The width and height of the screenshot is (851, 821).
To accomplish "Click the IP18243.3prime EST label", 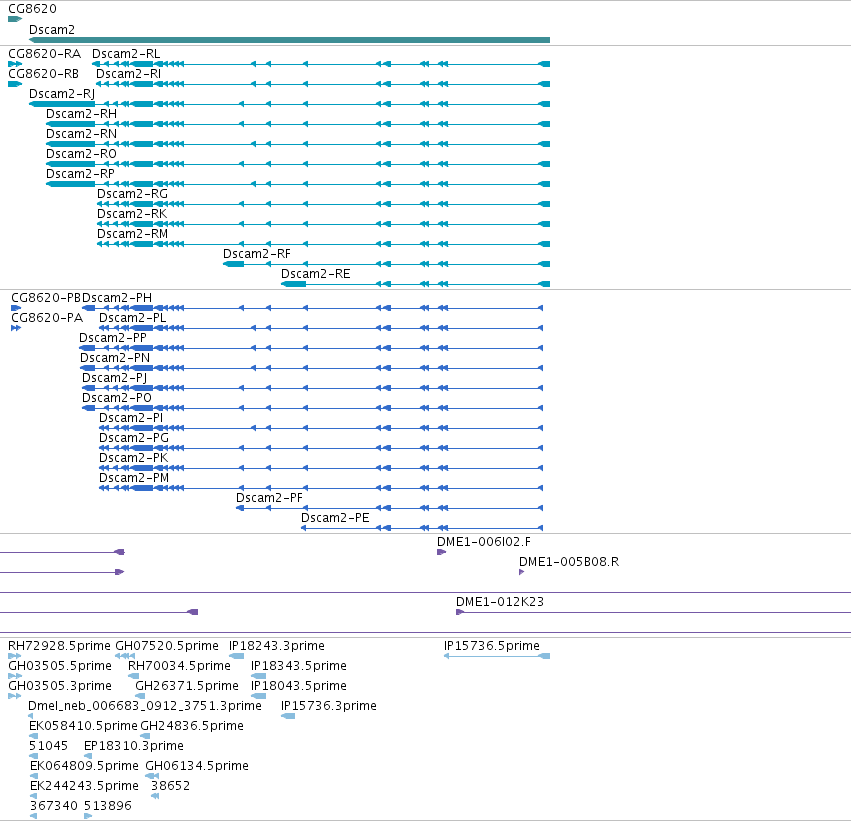I will pyautogui.click(x=277, y=646).
